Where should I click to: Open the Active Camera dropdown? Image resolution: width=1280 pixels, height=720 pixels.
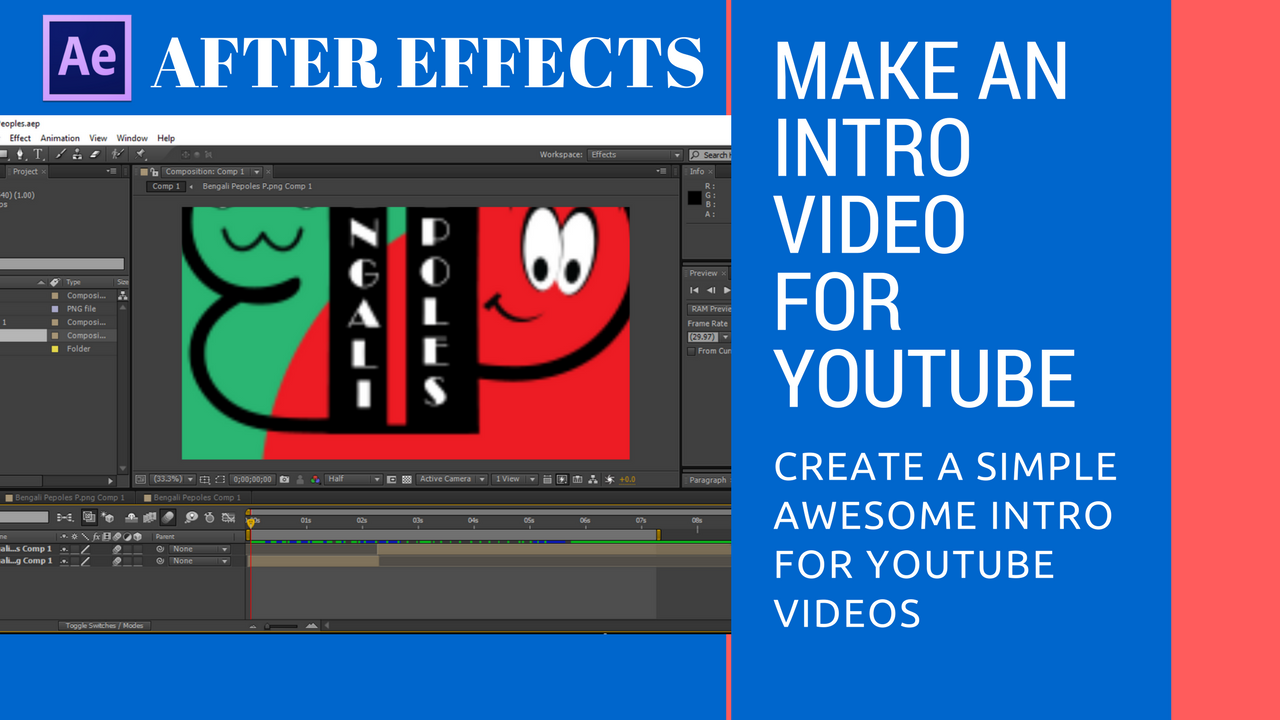point(452,480)
